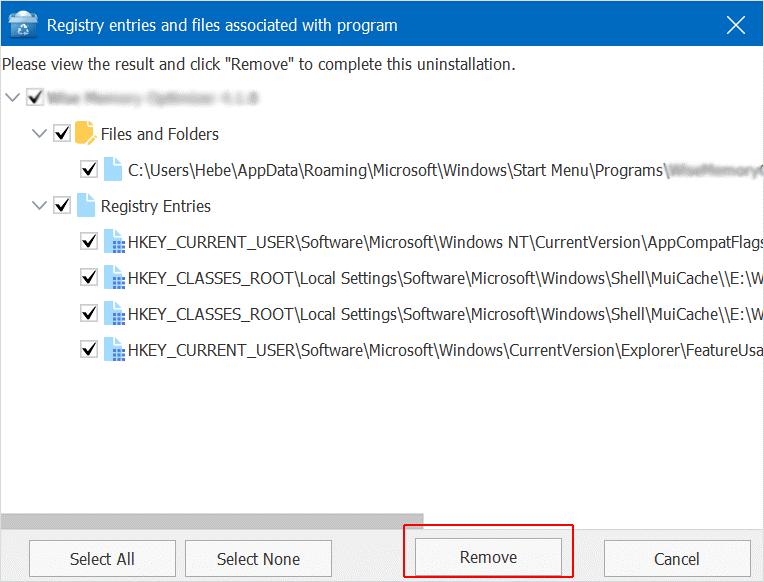Collapse the Registry Entries node
764x582 pixels.
[39, 205]
